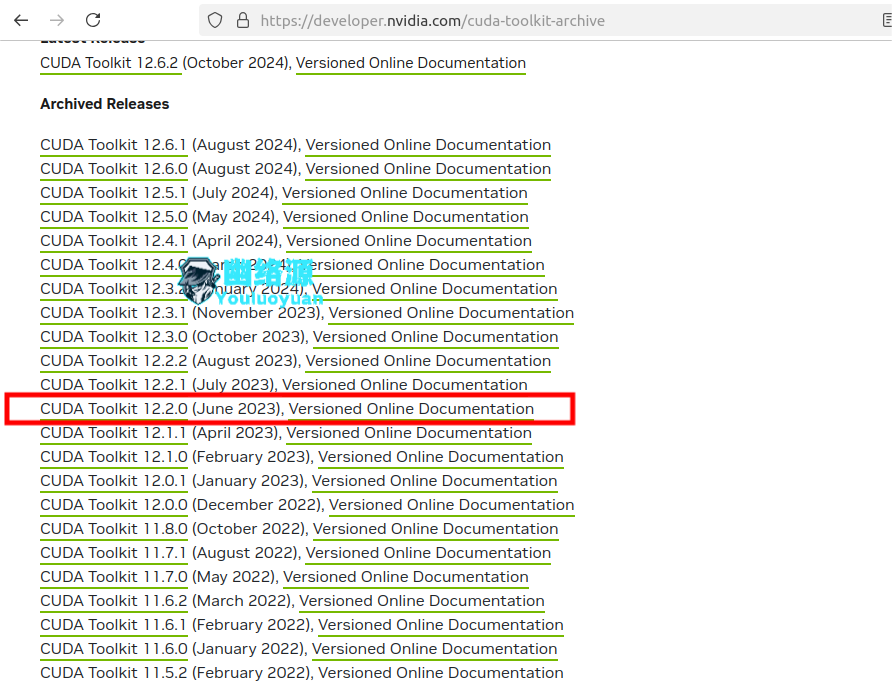Open Versioned Online Documentation for 11.8.0
892x683 pixels.
(x=435, y=529)
